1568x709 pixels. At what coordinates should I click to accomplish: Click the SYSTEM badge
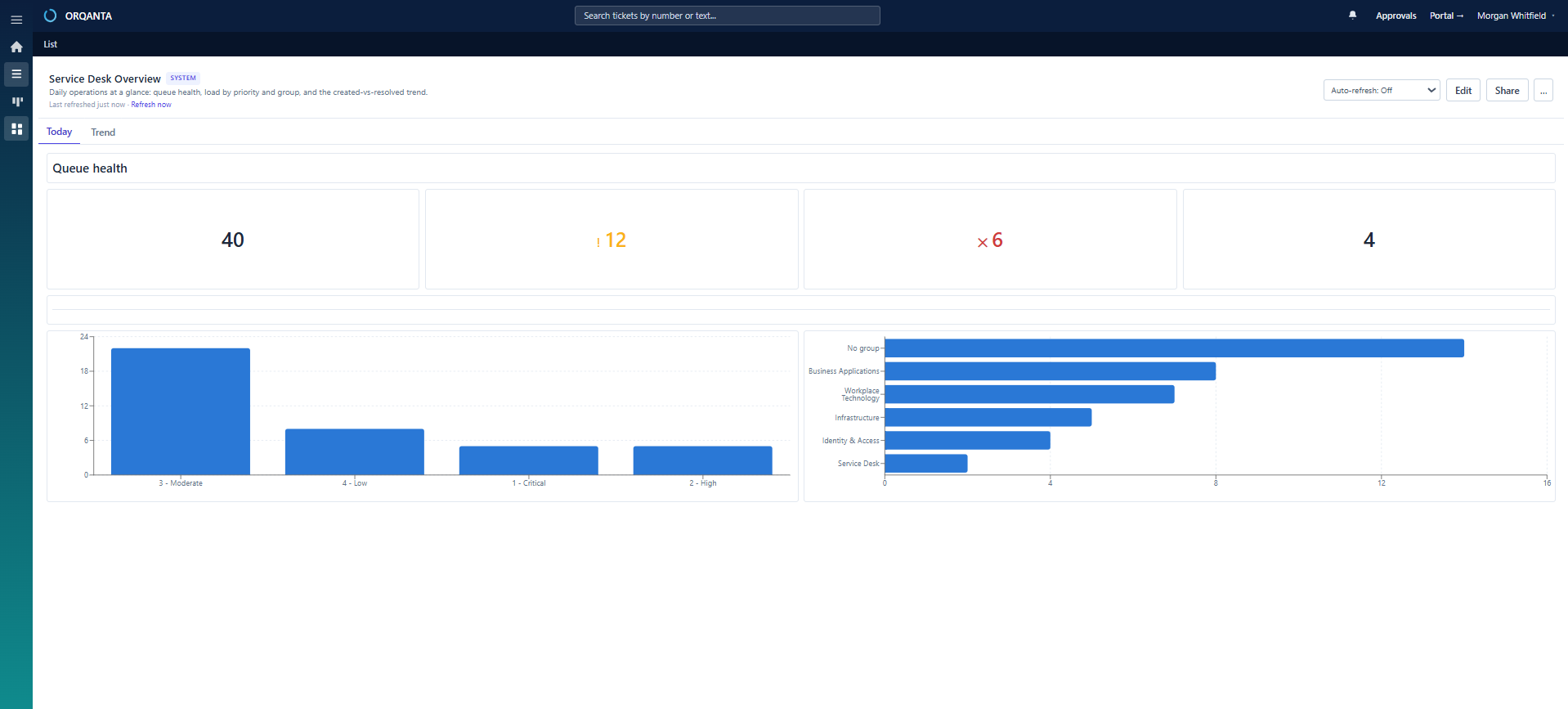pos(183,79)
